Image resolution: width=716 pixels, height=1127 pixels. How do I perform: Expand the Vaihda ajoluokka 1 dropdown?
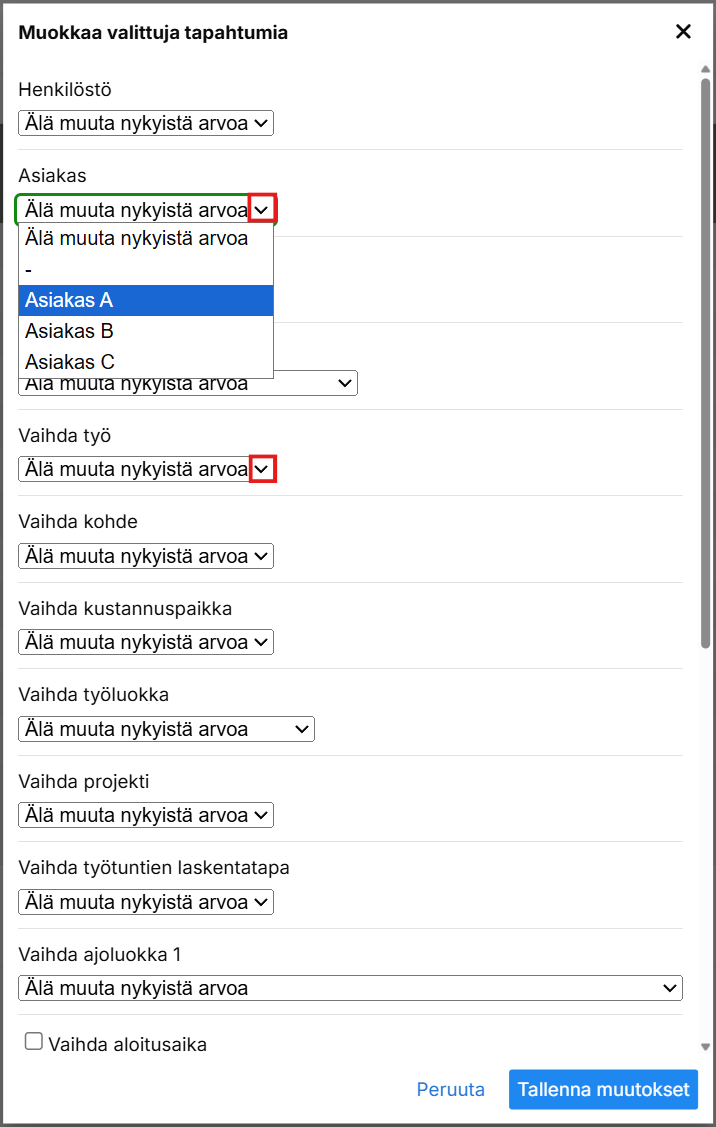[350, 988]
